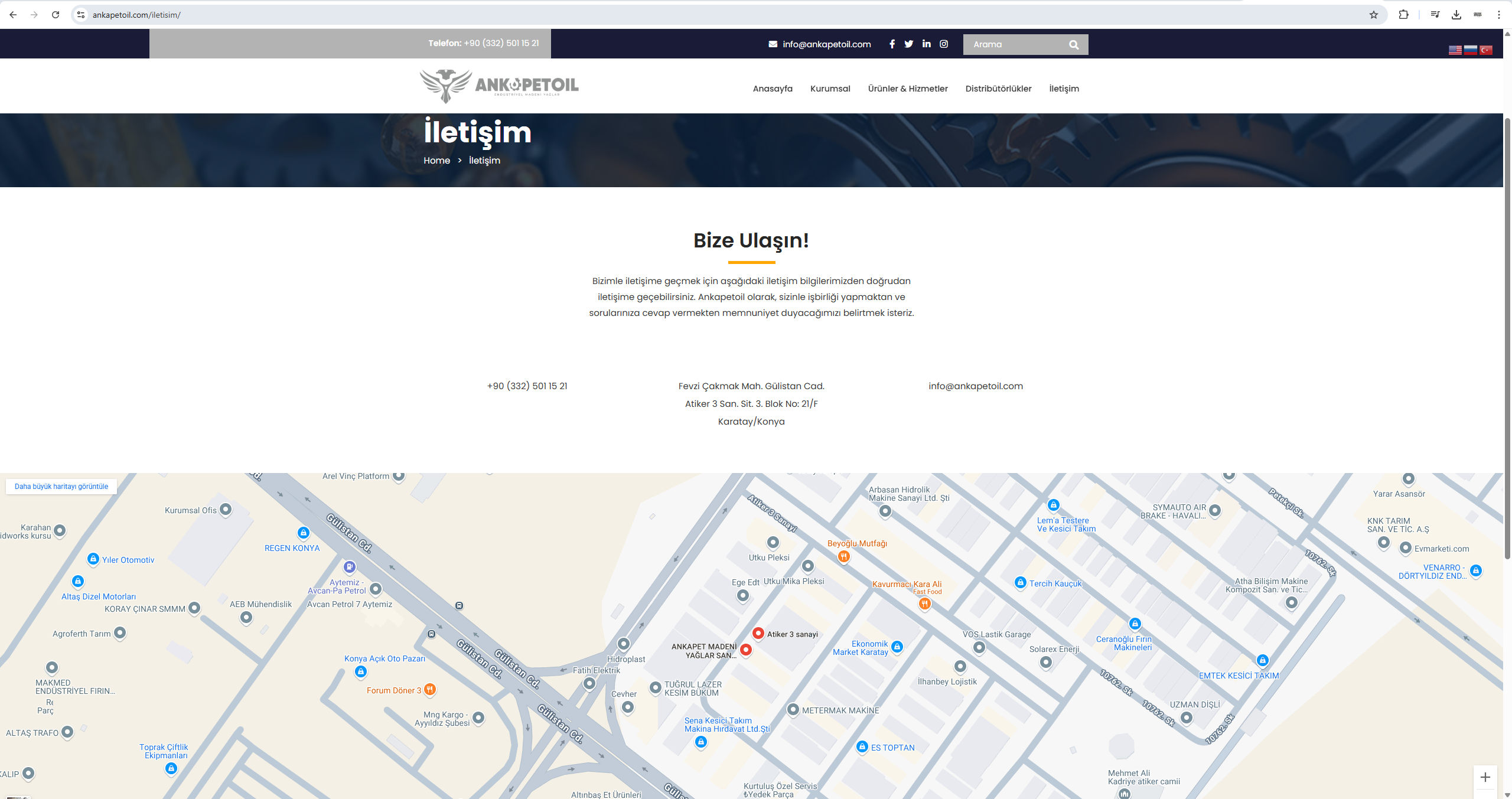Visit the Facebook page via its icon

(x=892, y=44)
